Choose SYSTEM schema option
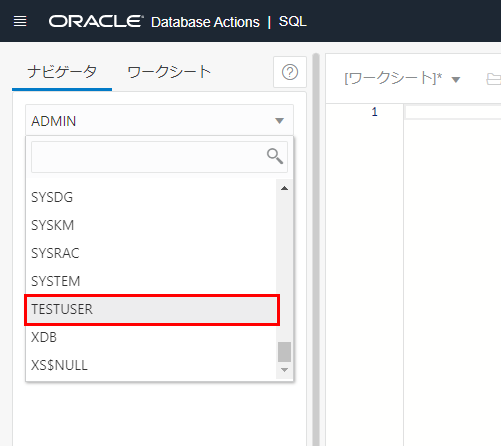 point(151,281)
